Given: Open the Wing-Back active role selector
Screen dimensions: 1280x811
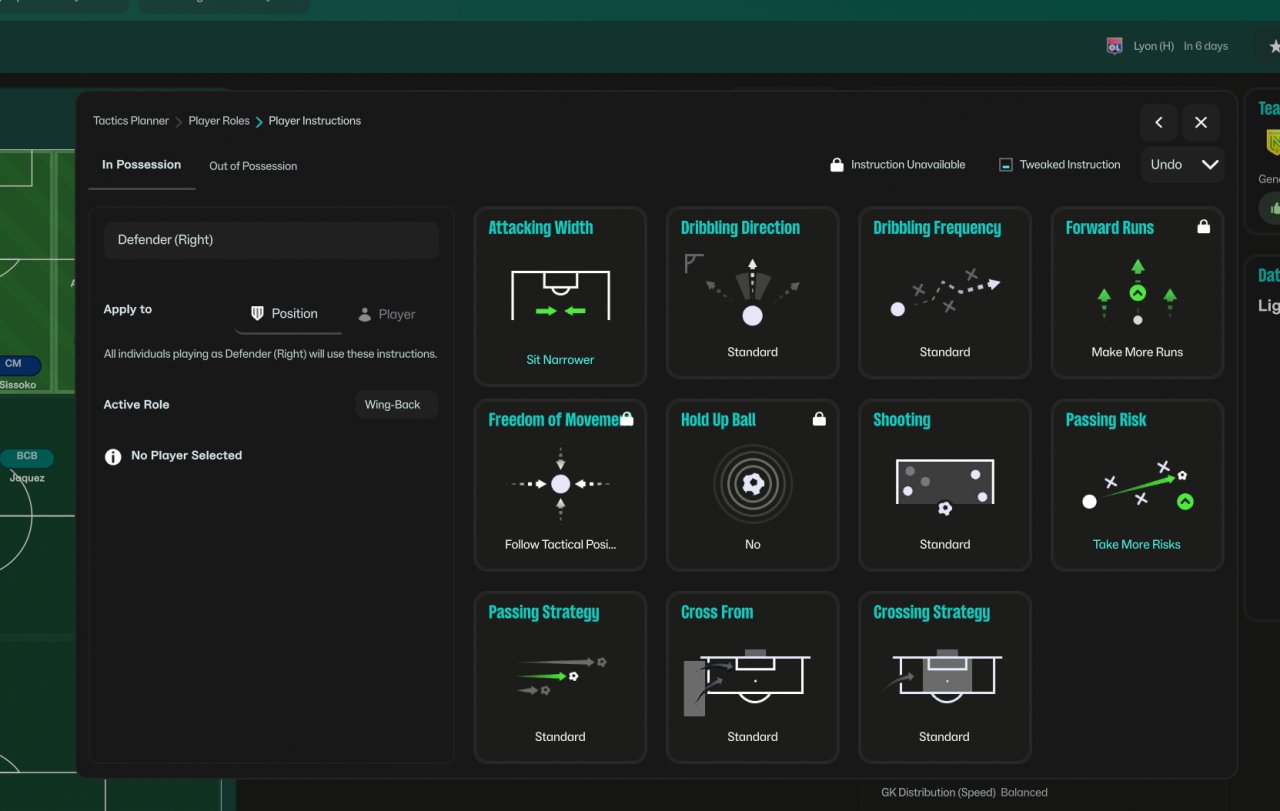Looking at the screenshot, I should click(393, 405).
